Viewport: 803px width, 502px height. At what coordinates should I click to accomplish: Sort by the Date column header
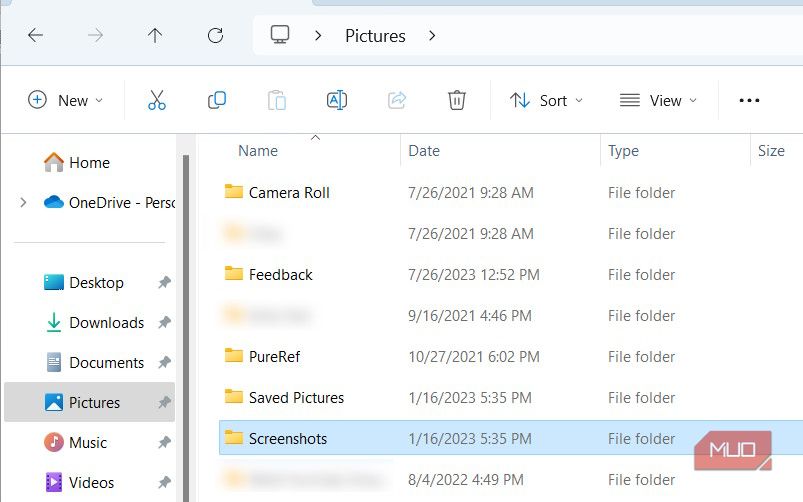[x=424, y=151]
